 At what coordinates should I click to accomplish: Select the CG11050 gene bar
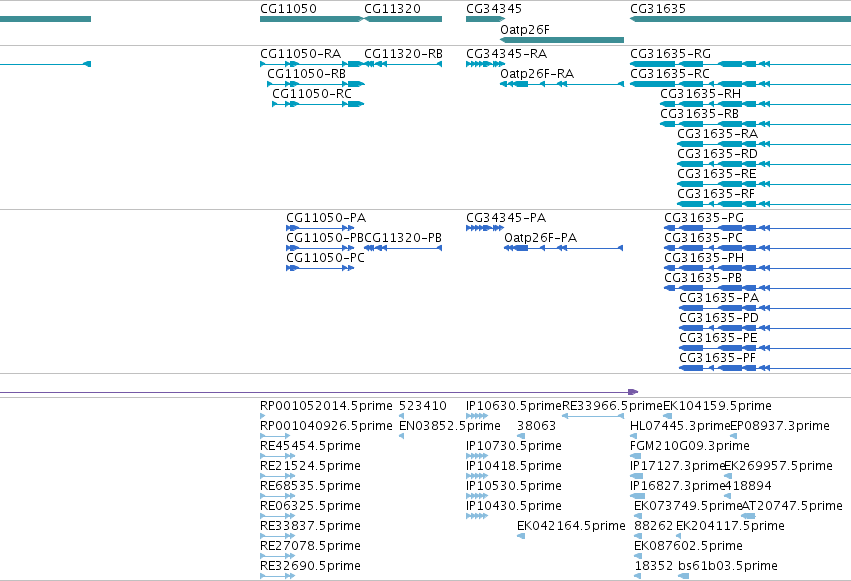[x=312, y=19]
